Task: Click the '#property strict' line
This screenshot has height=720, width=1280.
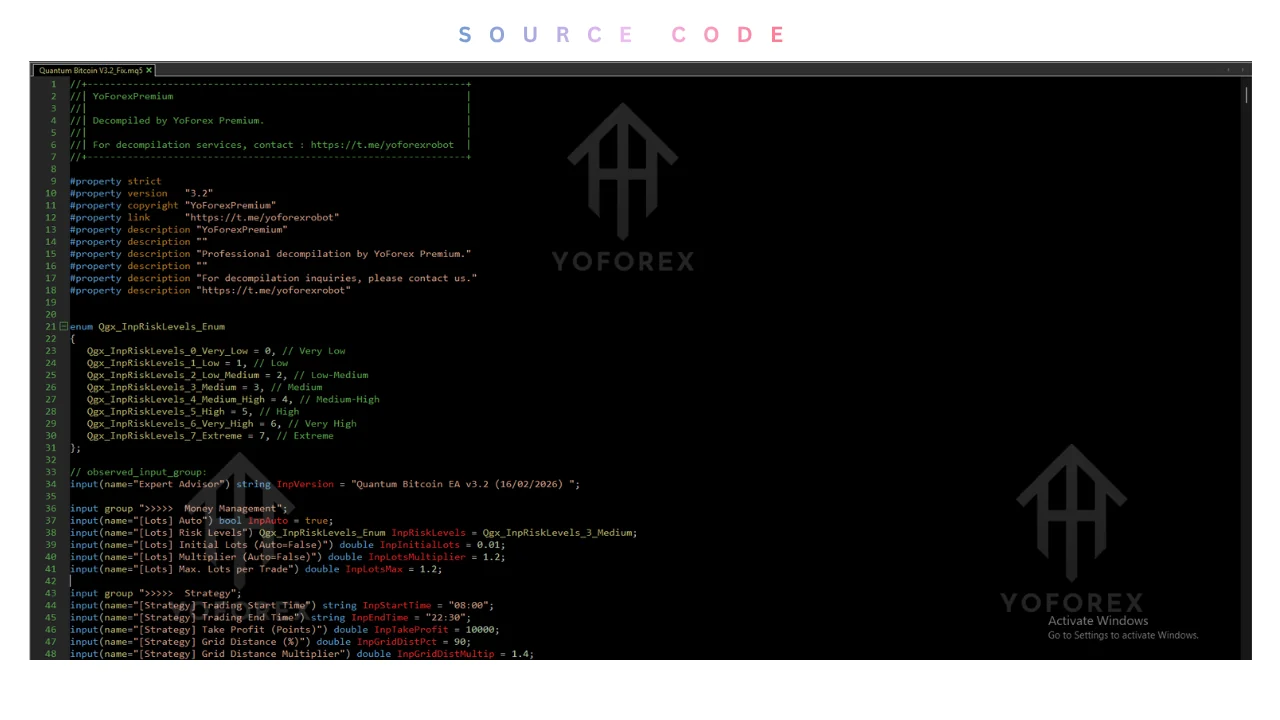Action: point(115,182)
